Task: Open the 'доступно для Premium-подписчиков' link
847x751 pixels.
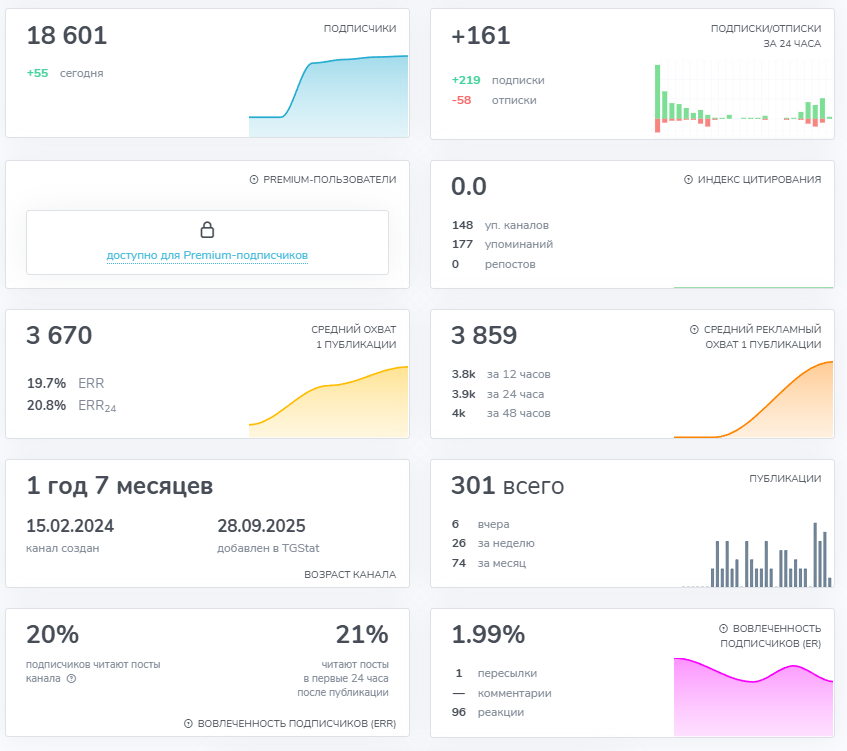Action: tap(207, 255)
